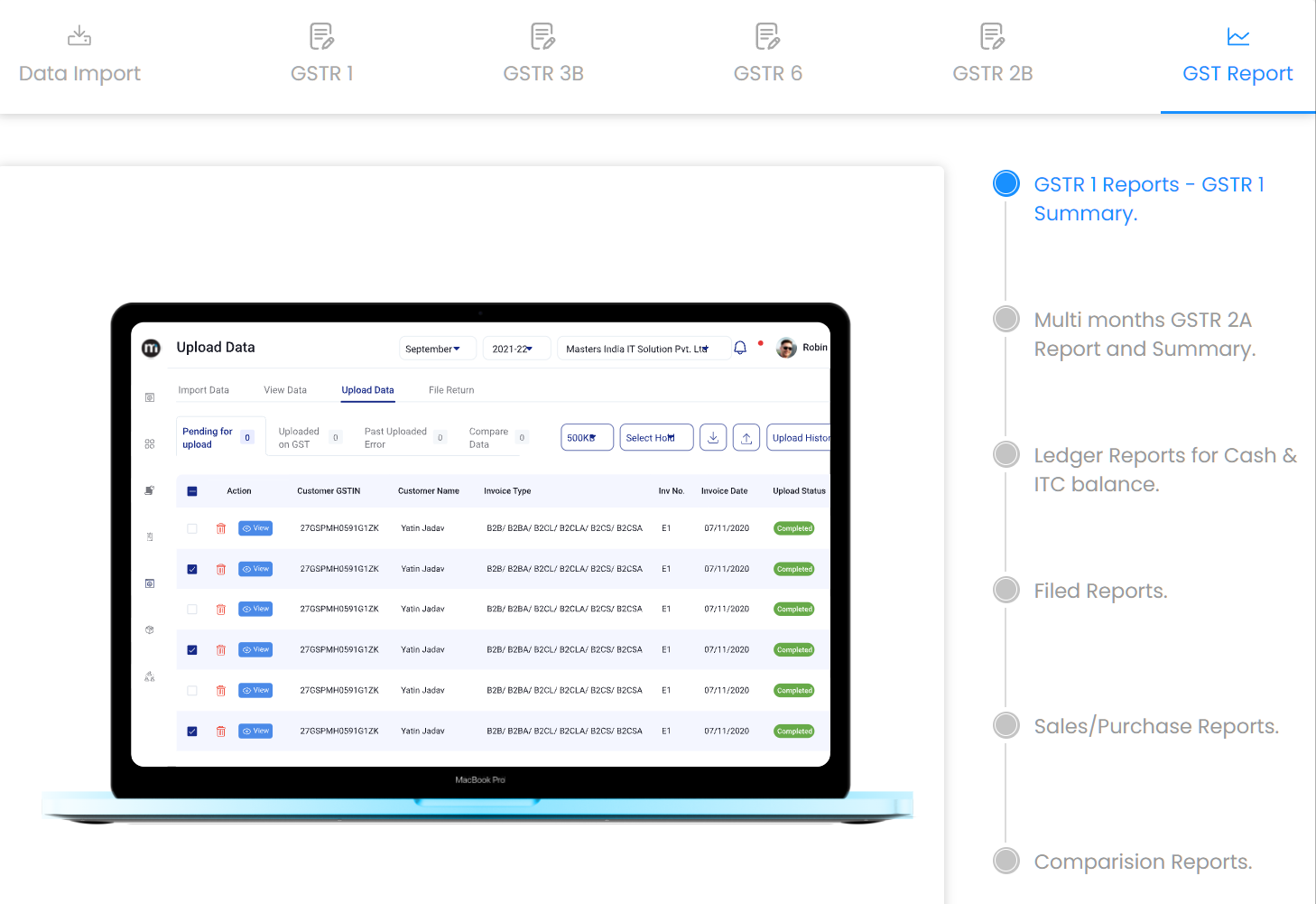Open the 500KB size dropdown
The image size is (1316, 904).
pos(587,437)
